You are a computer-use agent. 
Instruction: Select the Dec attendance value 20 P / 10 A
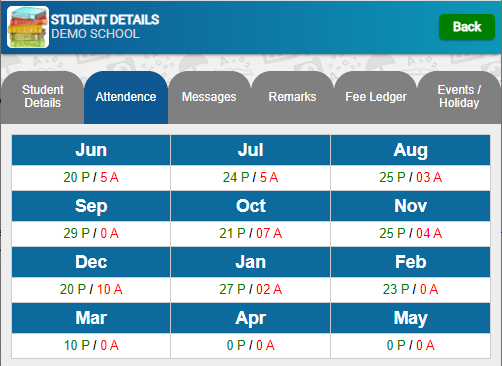[x=91, y=289]
